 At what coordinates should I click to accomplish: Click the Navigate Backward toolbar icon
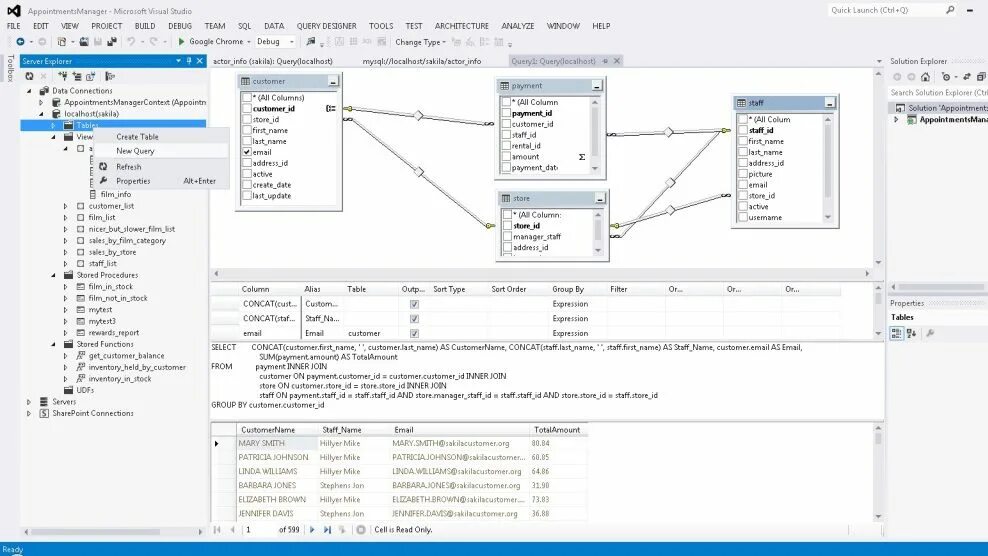point(20,42)
